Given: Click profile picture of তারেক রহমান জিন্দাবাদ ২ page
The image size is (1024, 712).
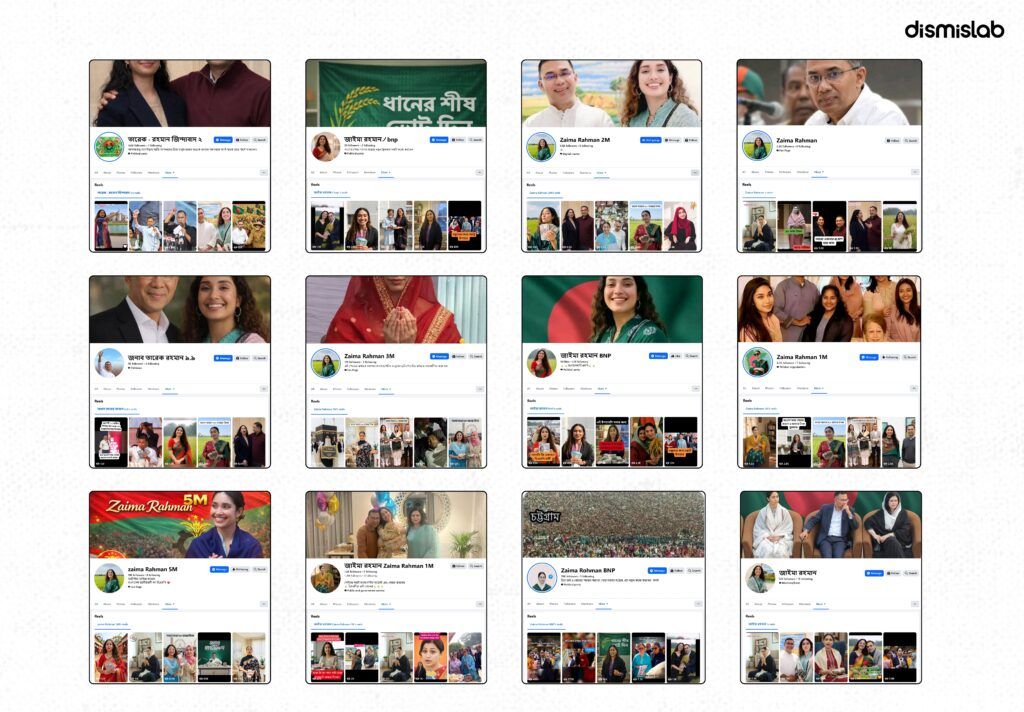Looking at the screenshot, I should point(109,147).
